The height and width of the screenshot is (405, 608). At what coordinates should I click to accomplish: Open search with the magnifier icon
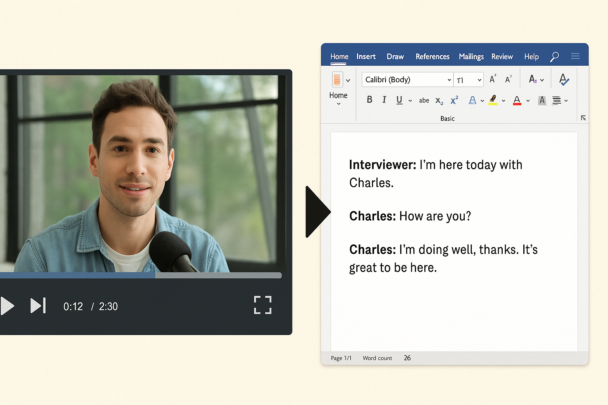(x=555, y=57)
